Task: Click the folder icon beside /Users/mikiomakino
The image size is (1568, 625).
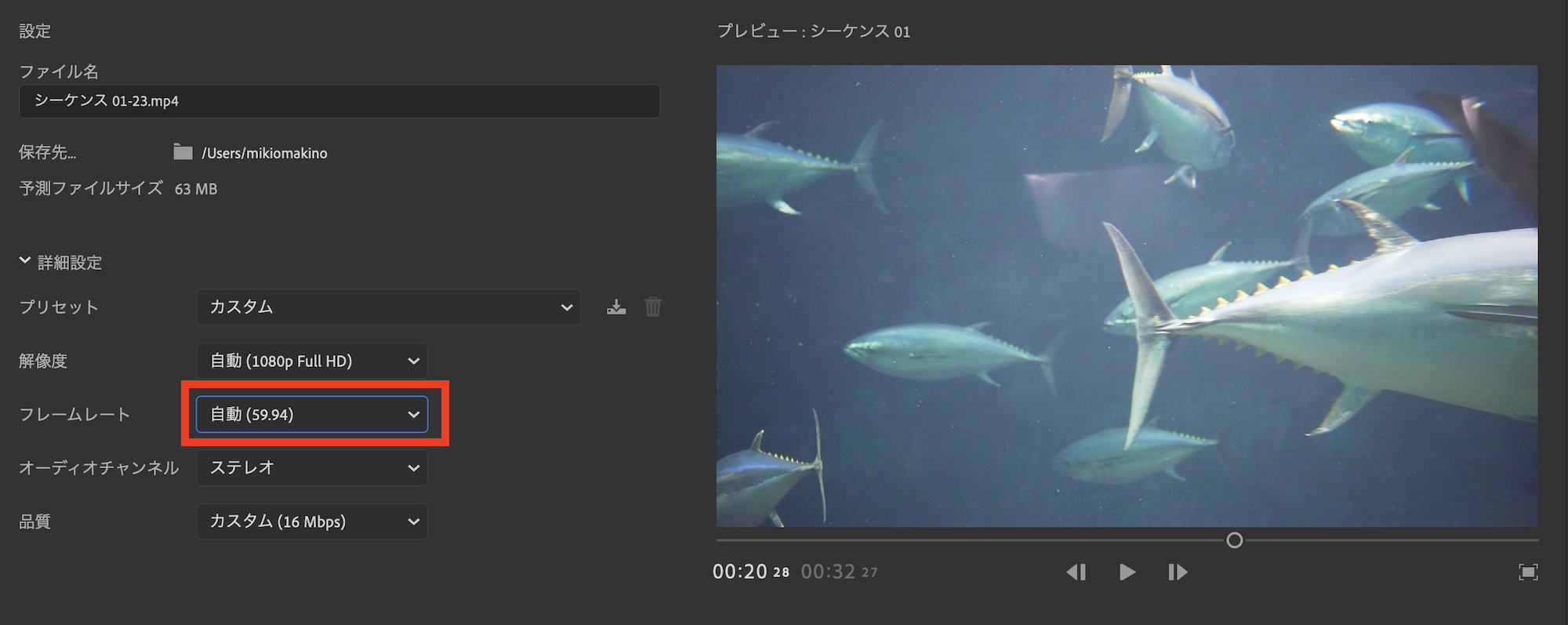Action: [183, 152]
